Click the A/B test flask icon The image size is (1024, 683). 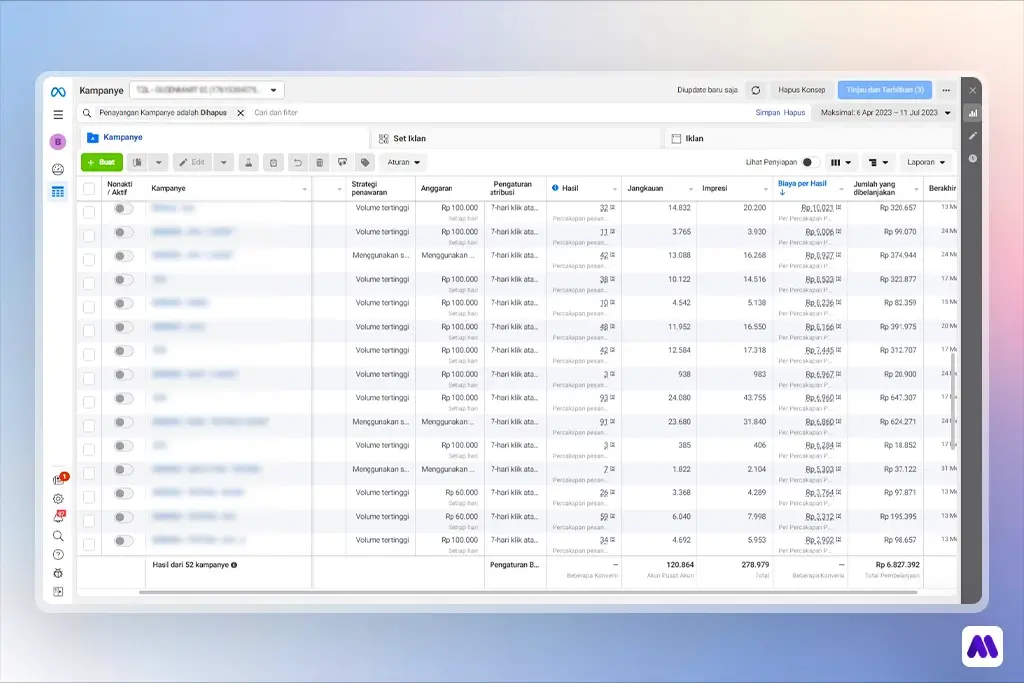(x=248, y=163)
